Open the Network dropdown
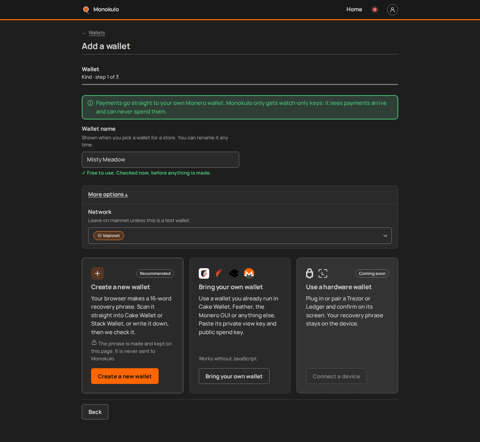The image size is (480, 442). (240, 236)
